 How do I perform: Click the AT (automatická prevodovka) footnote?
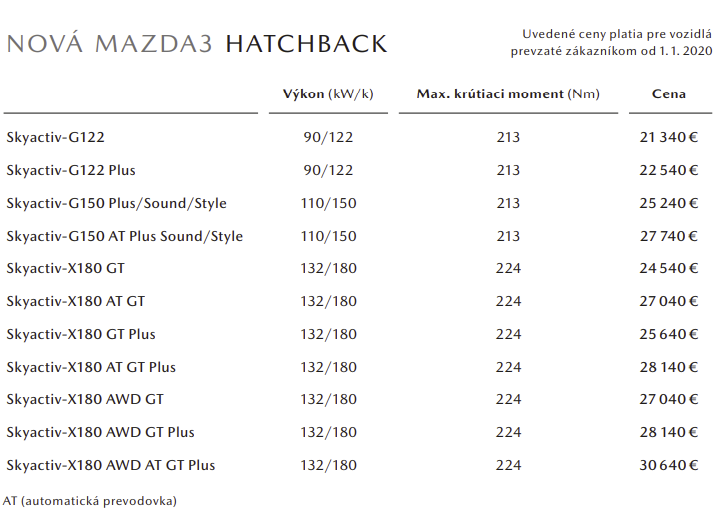tap(90, 499)
